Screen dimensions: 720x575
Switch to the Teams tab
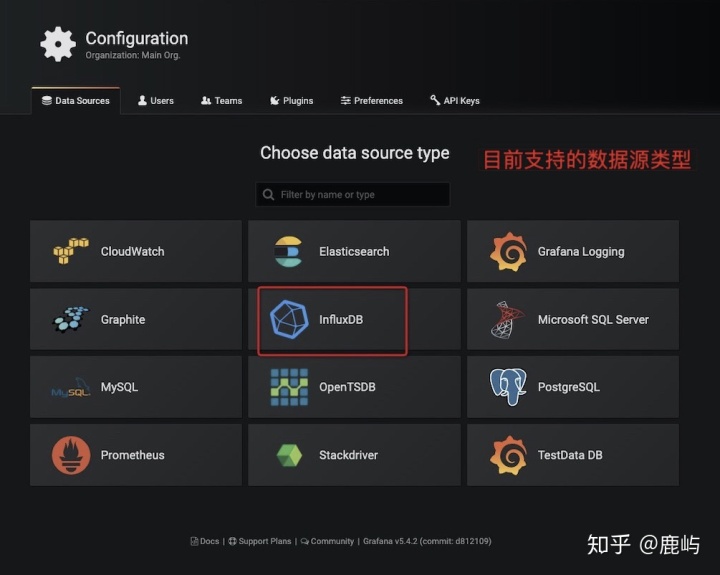221,101
